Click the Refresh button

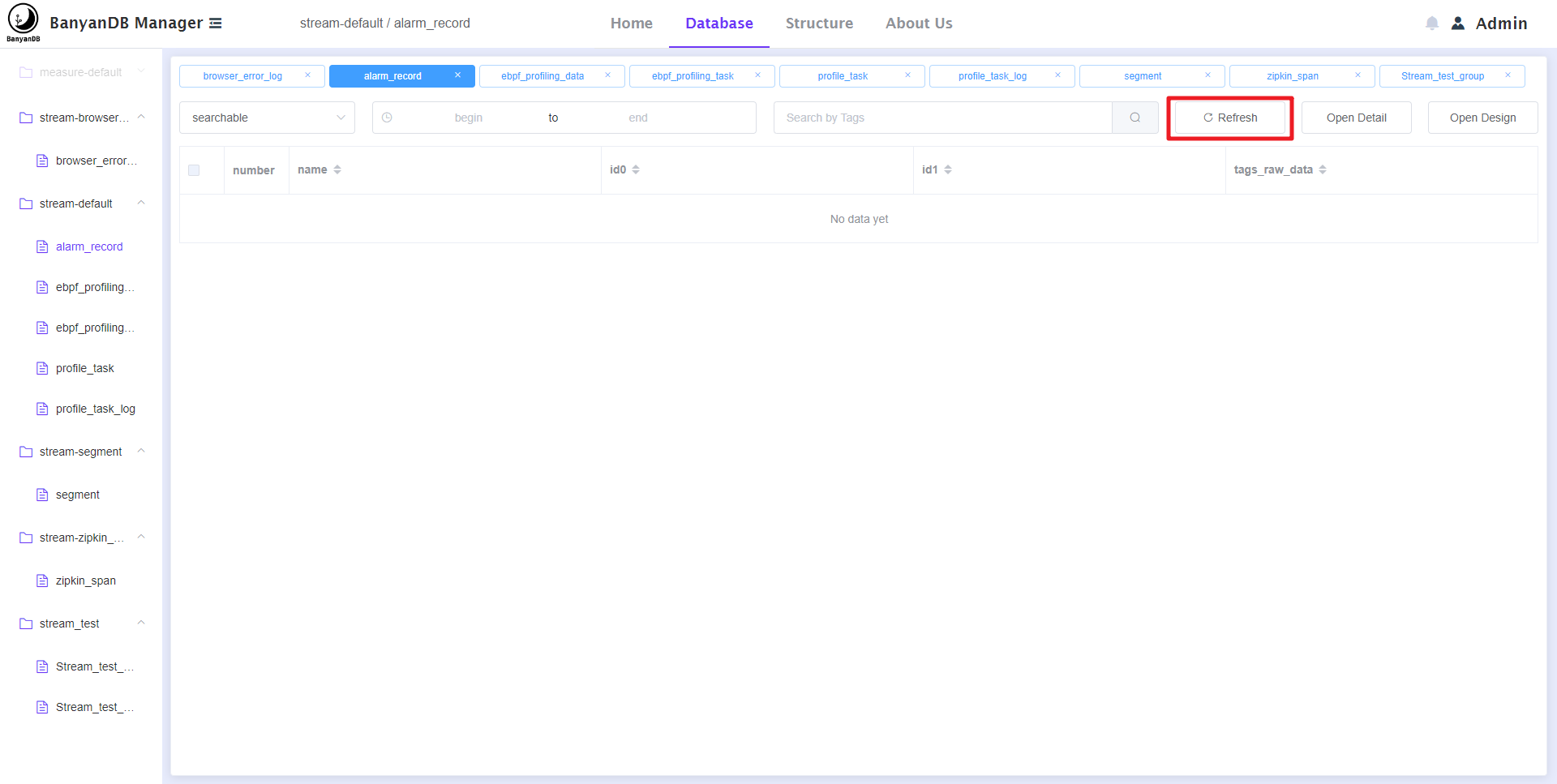pyautogui.click(x=1230, y=118)
